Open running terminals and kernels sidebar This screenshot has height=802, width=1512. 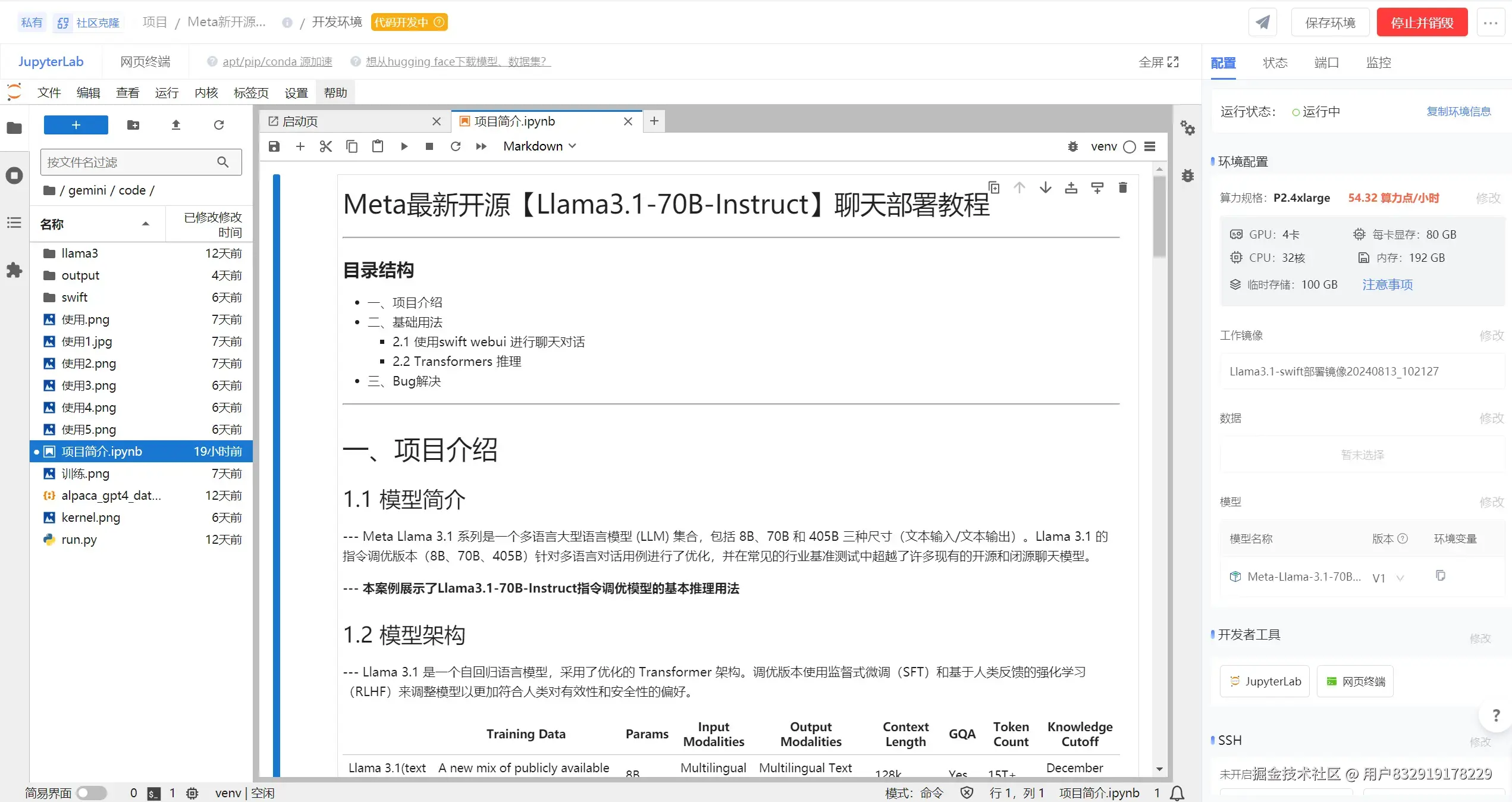click(14, 176)
